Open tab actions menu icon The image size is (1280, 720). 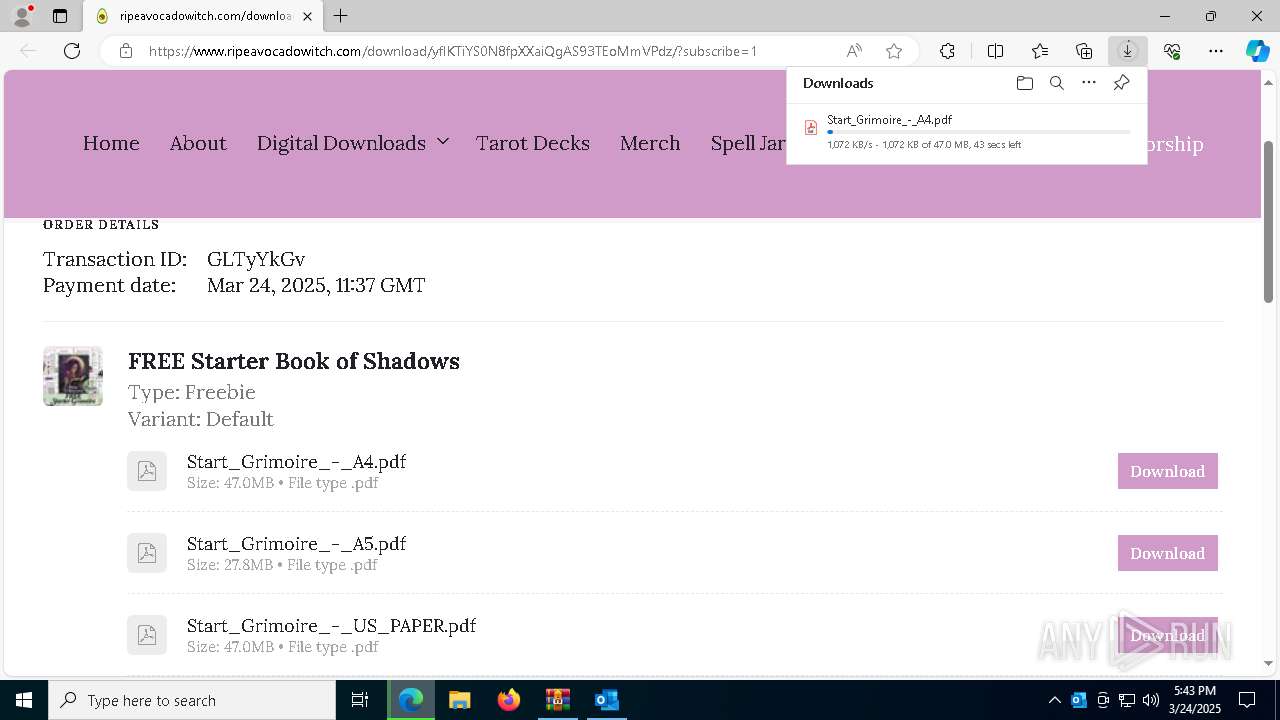tap(60, 16)
